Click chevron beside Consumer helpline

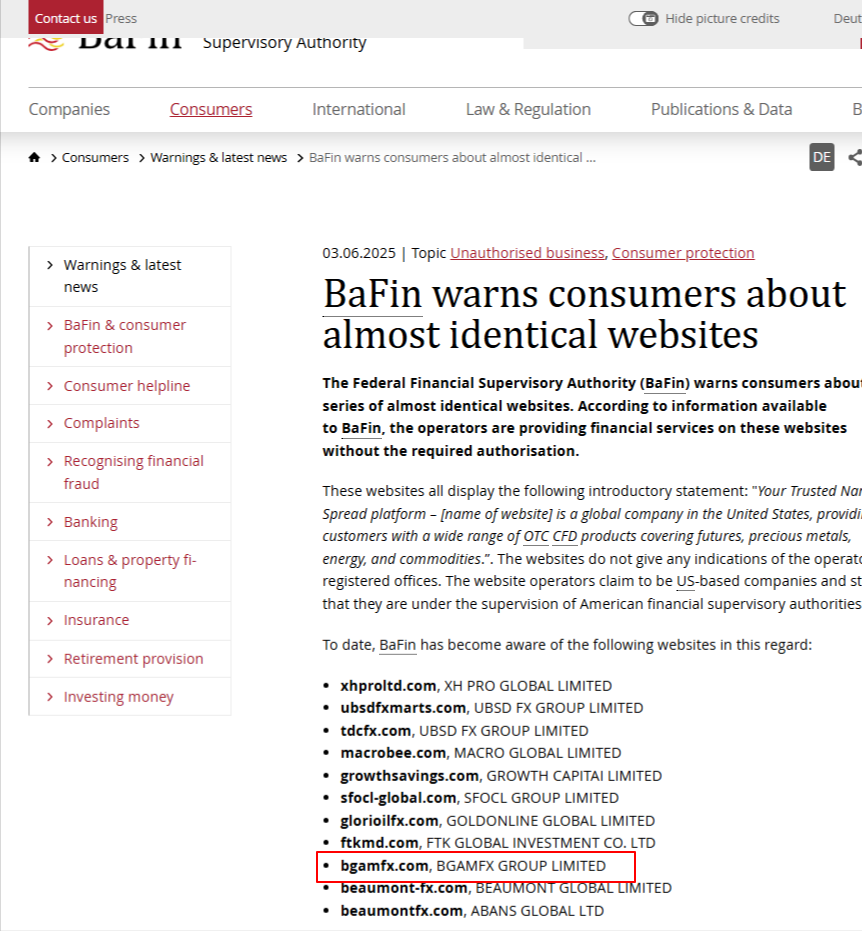click(50, 386)
